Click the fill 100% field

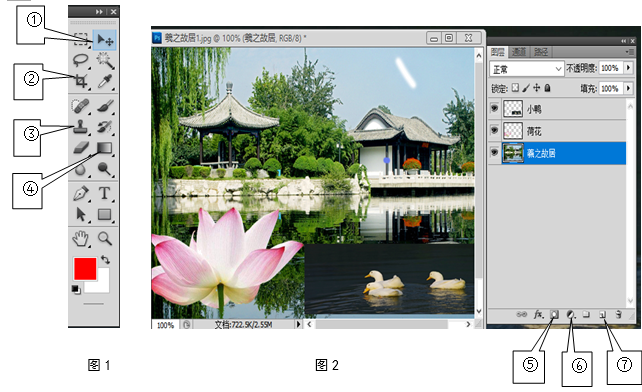coord(610,88)
